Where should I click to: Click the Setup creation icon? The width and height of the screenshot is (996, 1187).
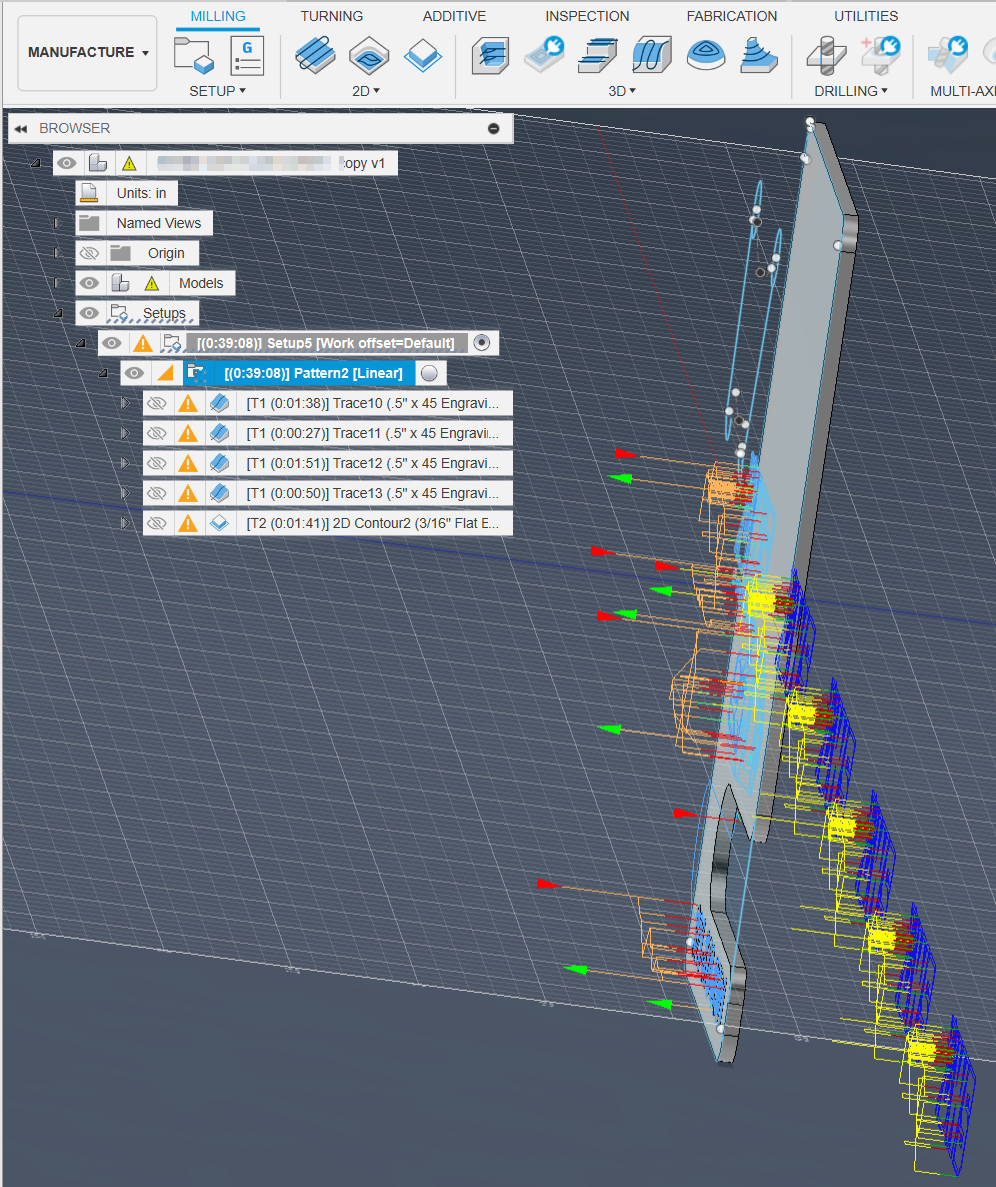point(193,56)
